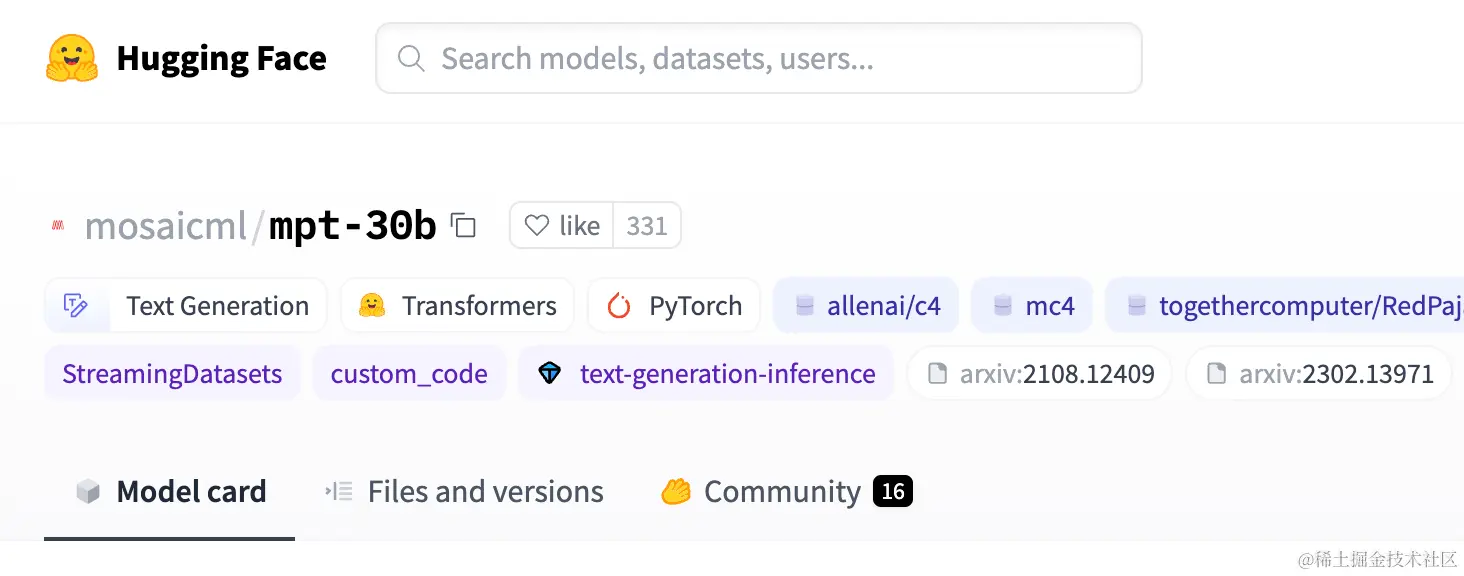Click the heart like icon
The image size is (1464, 576).
pos(537,226)
